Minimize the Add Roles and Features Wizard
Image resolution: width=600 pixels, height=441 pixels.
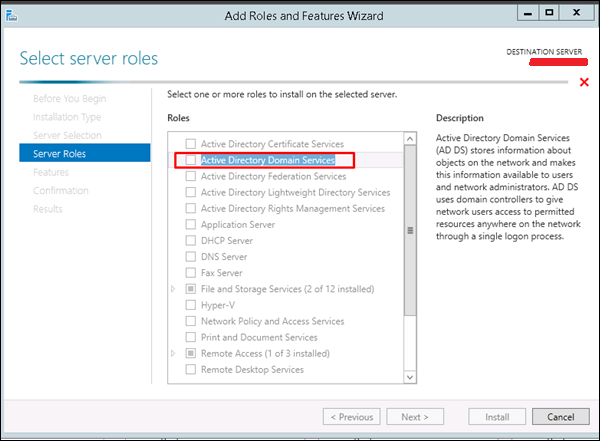click(x=528, y=13)
